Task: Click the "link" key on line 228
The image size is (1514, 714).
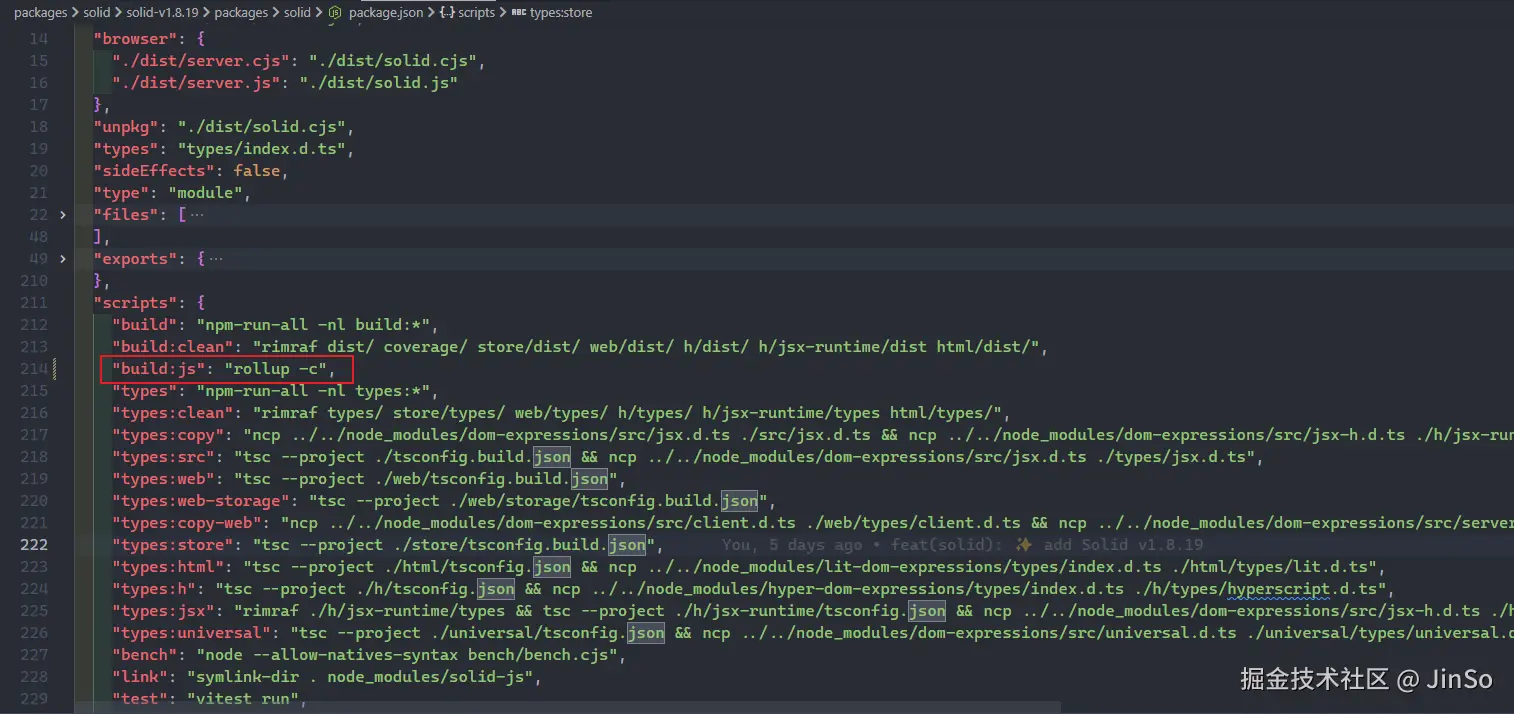Action: pyautogui.click(x=140, y=677)
